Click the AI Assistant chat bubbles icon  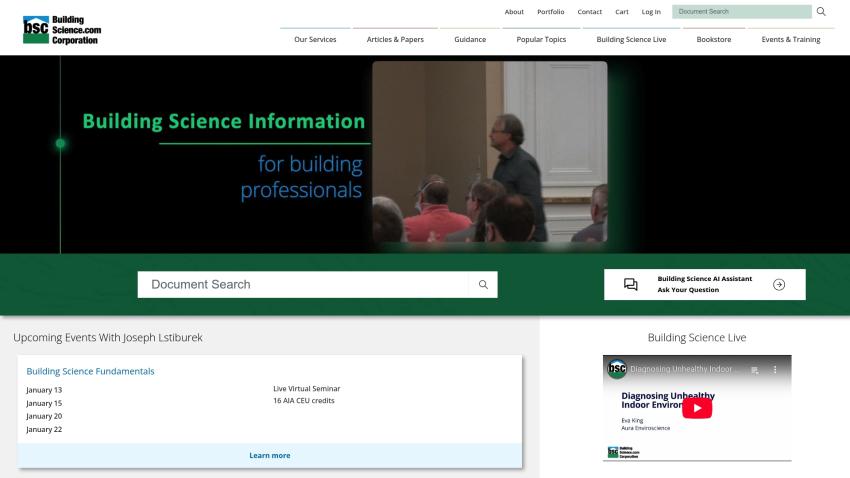click(x=630, y=285)
